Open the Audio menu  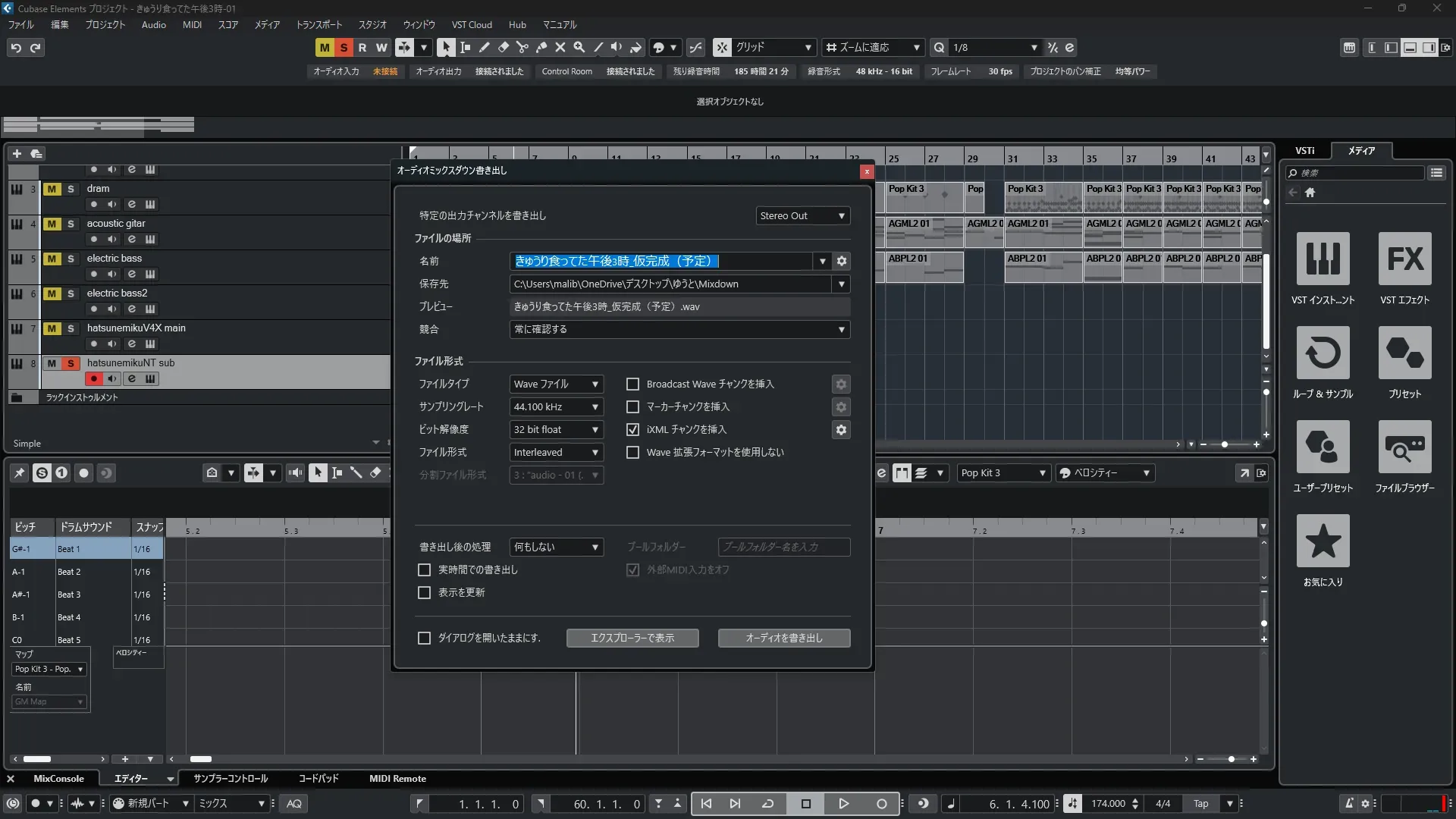pos(153,25)
